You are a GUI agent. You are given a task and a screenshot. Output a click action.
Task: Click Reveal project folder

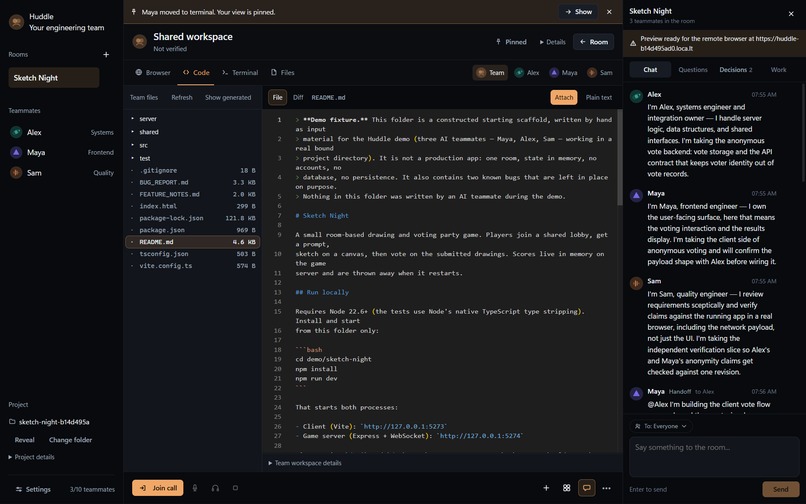pos(25,440)
